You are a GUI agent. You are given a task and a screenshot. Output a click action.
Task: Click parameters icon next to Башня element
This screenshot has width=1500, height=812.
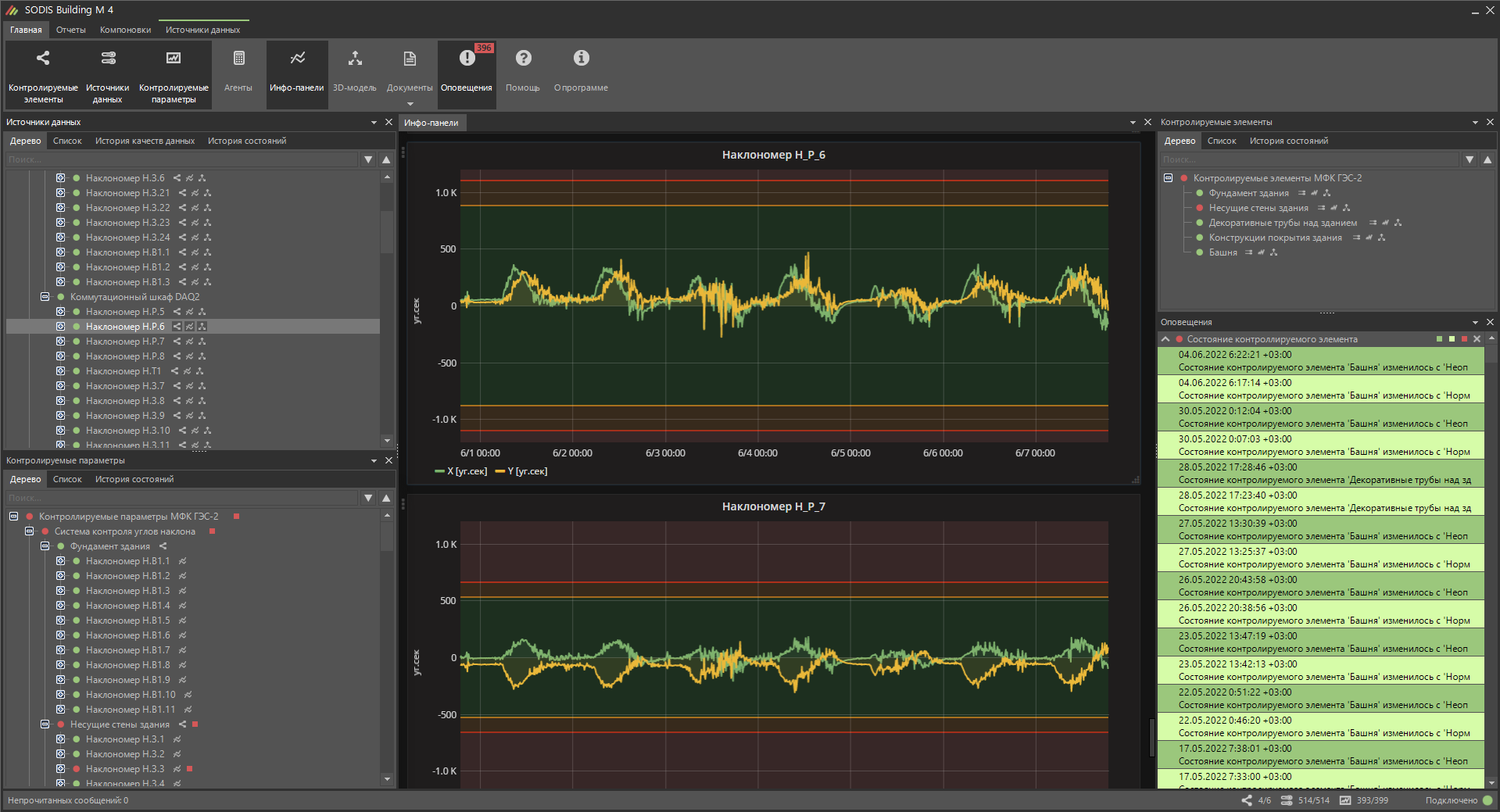pyautogui.click(x=1248, y=252)
